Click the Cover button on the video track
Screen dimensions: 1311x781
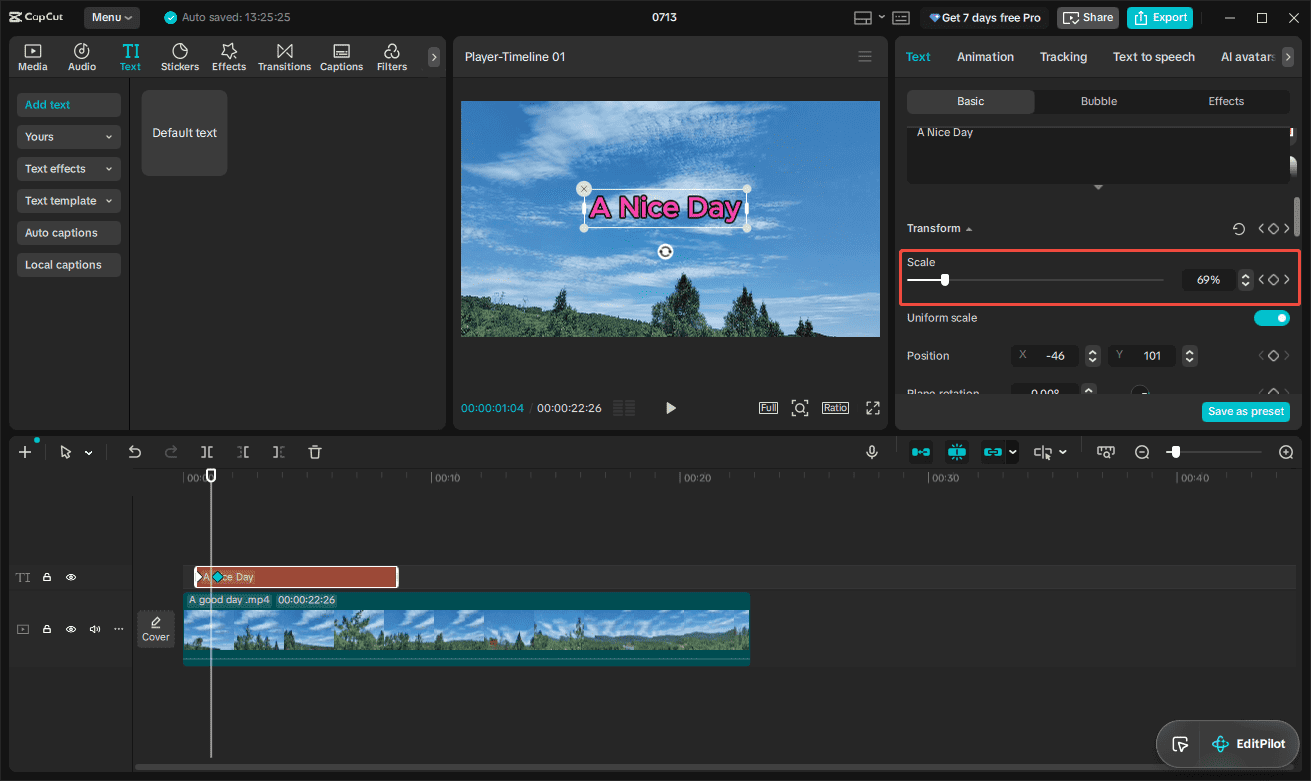pyautogui.click(x=156, y=629)
